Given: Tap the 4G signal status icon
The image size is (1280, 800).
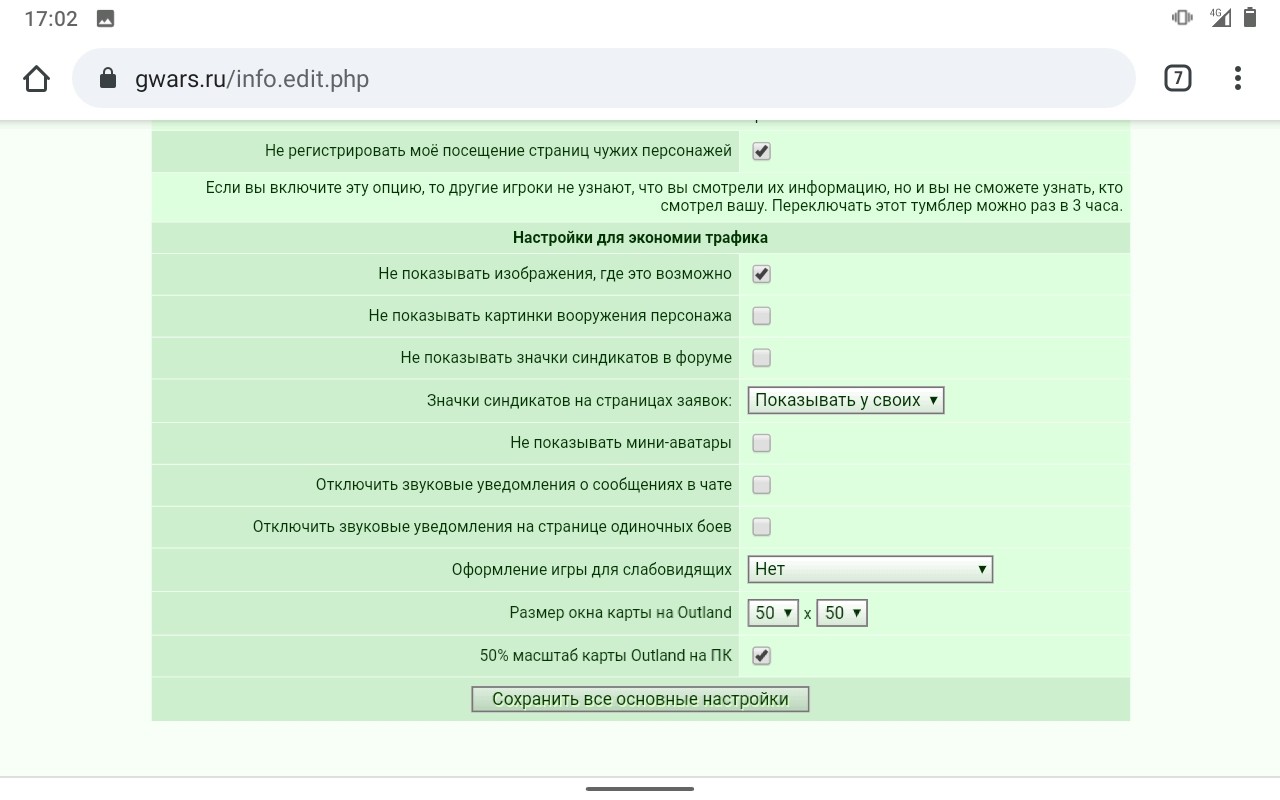Looking at the screenshot, I should pos(1218,17).
